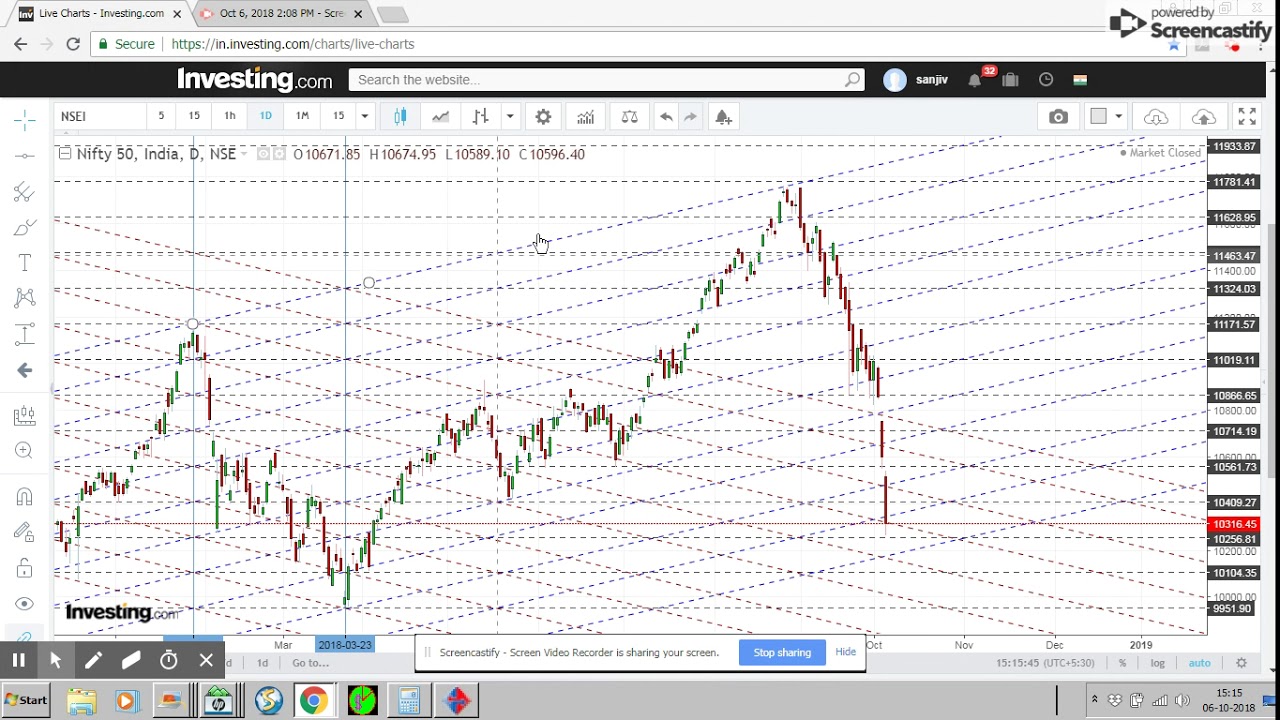Load a saved chart layout from cloud

click(x=1156, y=117)
